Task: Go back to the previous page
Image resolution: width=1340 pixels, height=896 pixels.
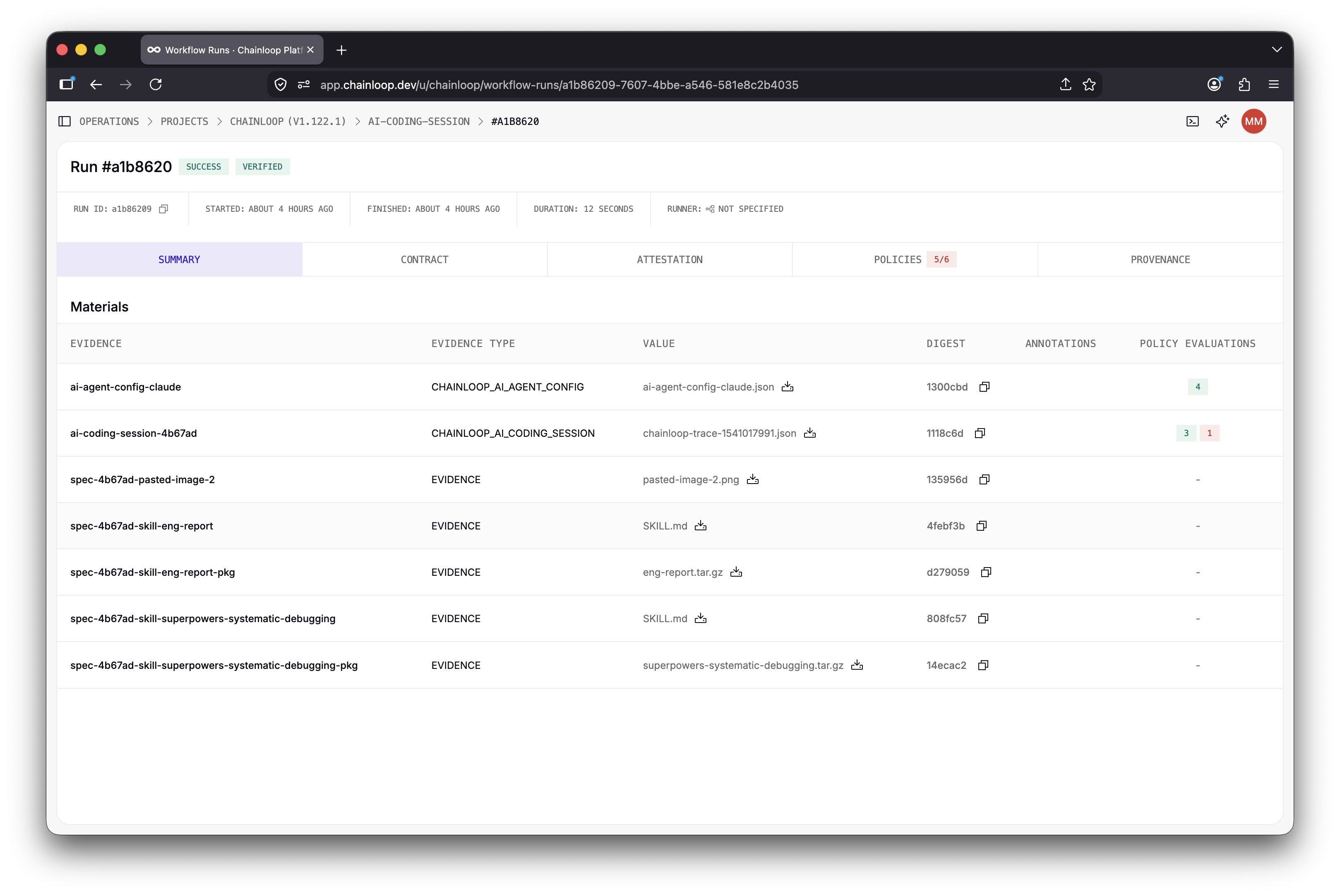Action: [96, 84]
